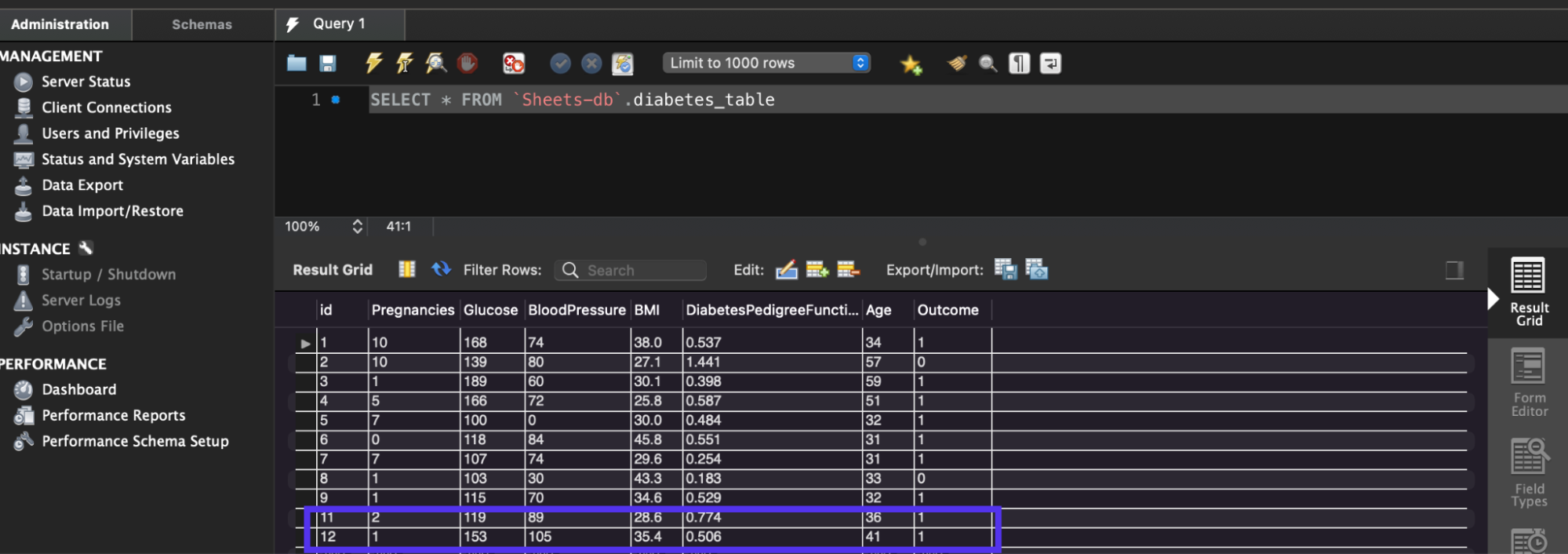Open Options File
Viewport: 1568px width, 554px height.
[x=82, y=326]
